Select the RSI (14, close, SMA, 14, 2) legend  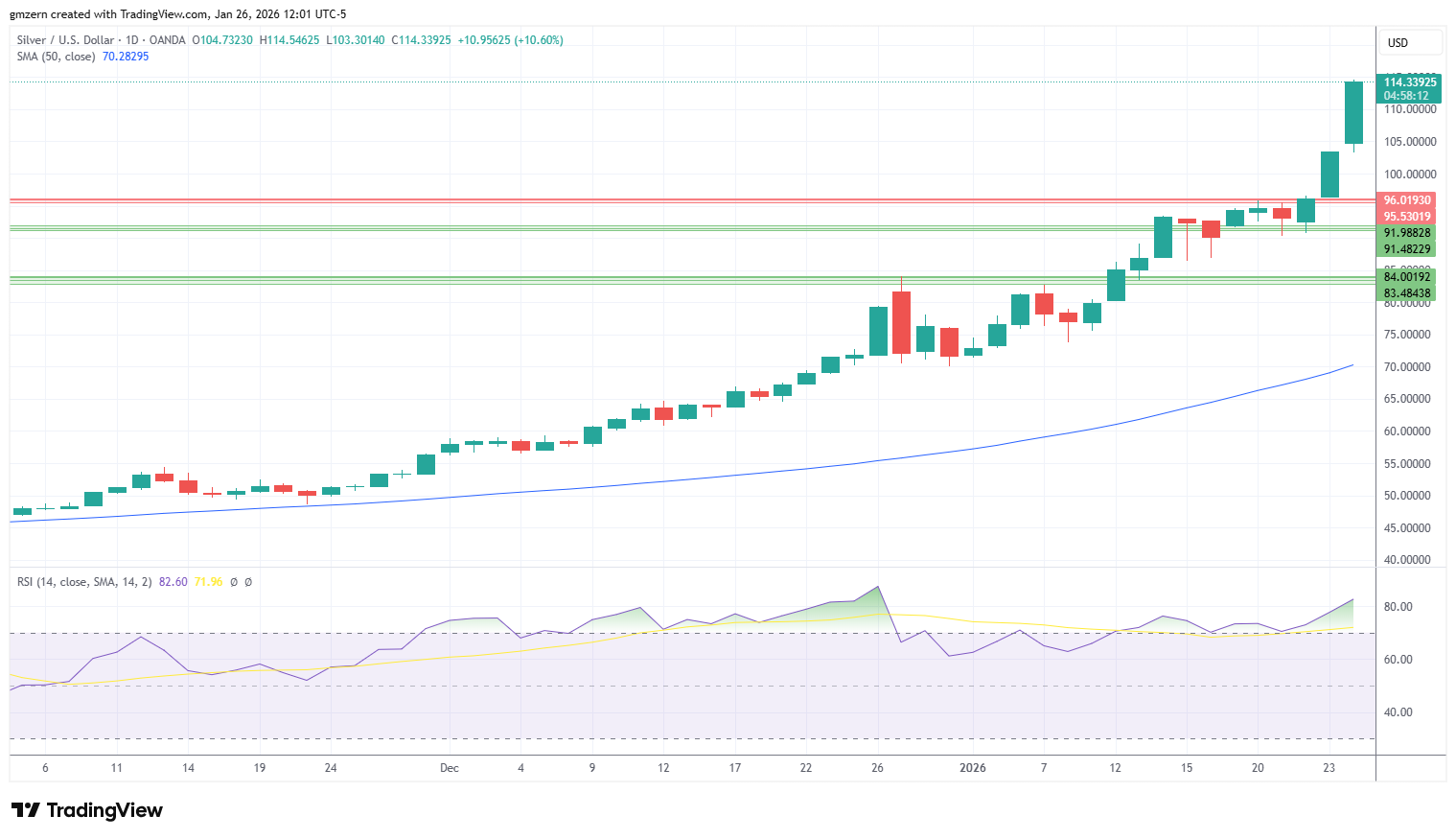pos(84,582)
